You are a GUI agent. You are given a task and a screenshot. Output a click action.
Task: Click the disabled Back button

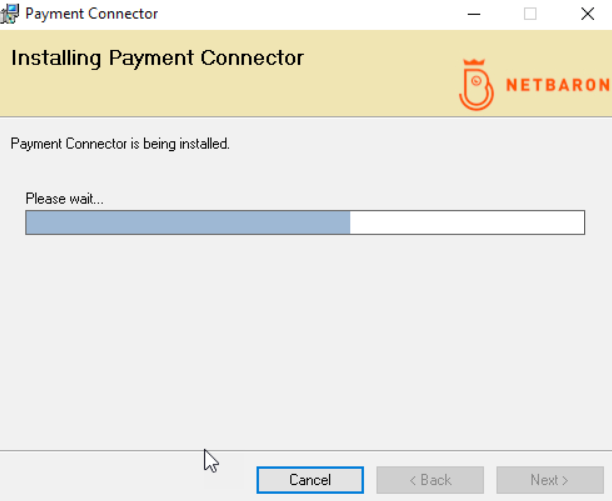[429, 480]
